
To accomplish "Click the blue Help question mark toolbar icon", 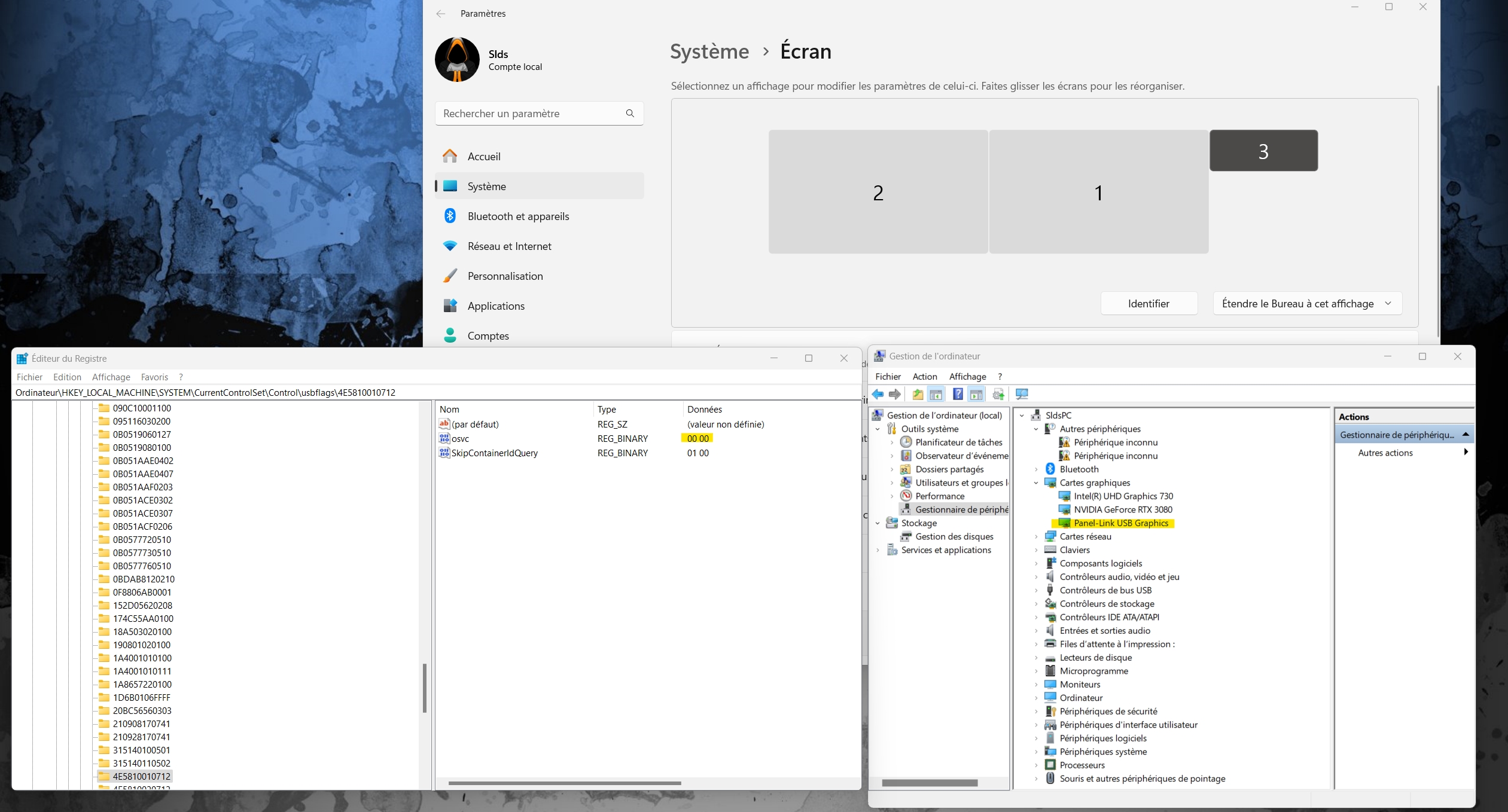I will pos(958,394).
